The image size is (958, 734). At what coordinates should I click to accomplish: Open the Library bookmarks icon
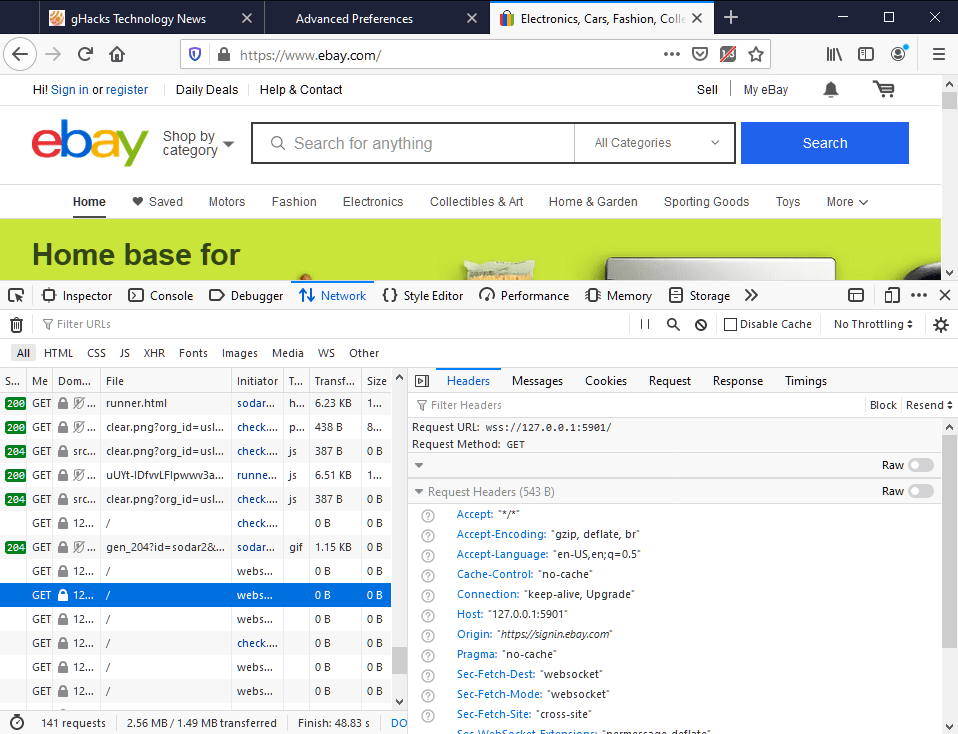point(834,54)
